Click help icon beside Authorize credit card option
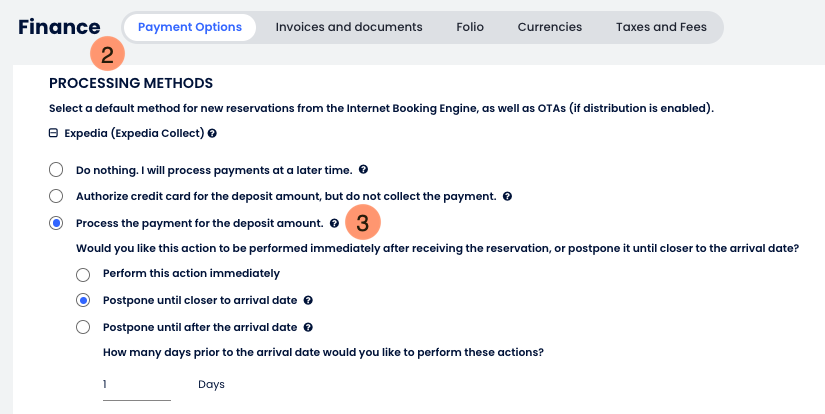Screen dimensions: 825x414 coord(507,196)
